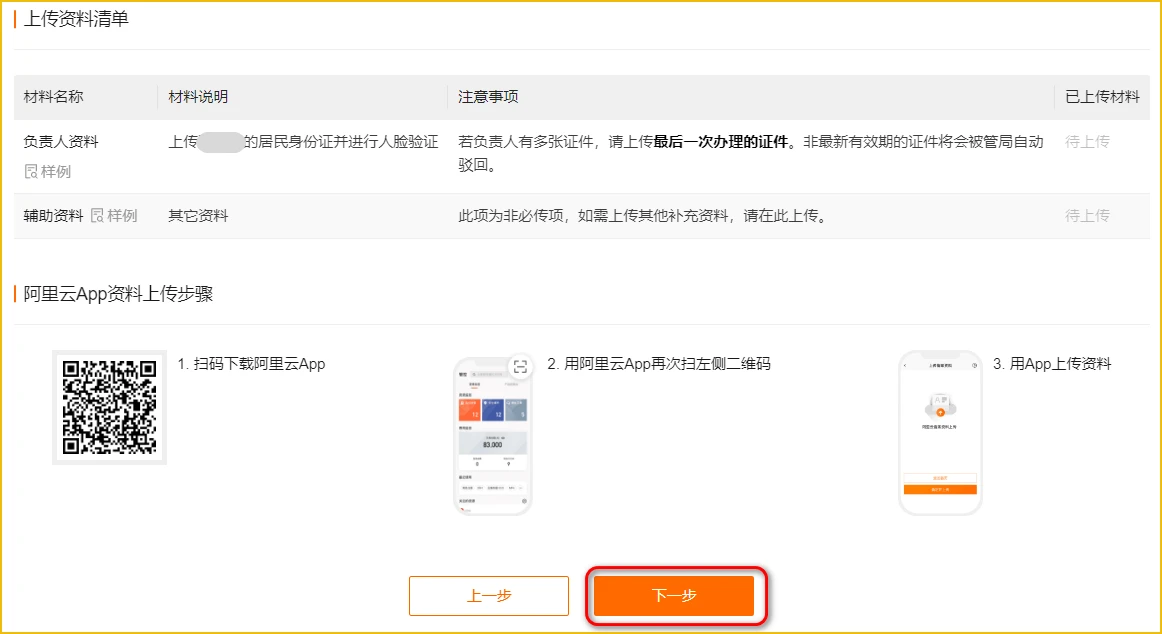Click the 上传资料清单 section heading
This screenshot has width=1162, height=634.
(x=76, y=19)
